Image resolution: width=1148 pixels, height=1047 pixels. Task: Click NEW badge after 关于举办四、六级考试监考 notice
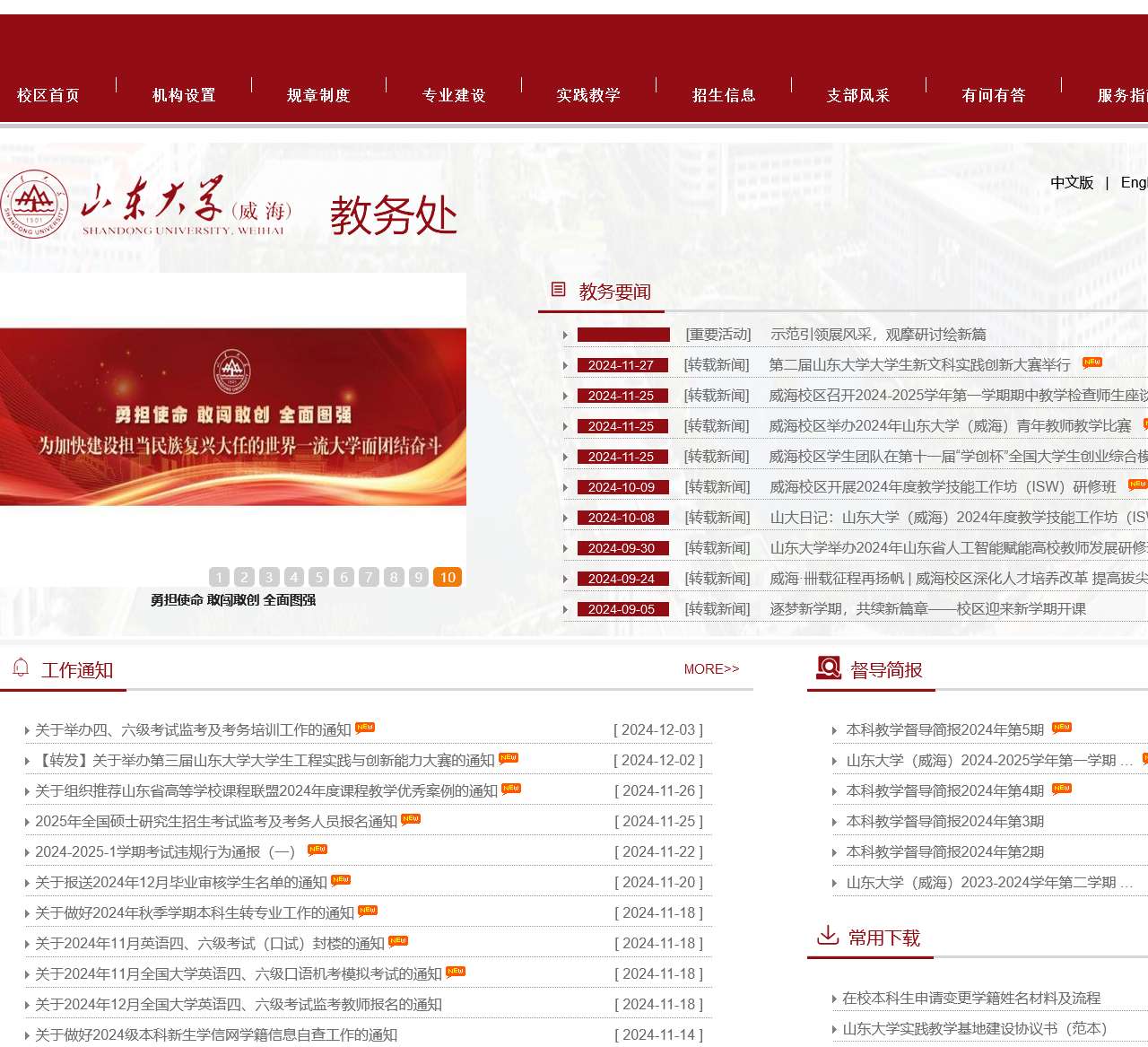(x=365, y=728)
